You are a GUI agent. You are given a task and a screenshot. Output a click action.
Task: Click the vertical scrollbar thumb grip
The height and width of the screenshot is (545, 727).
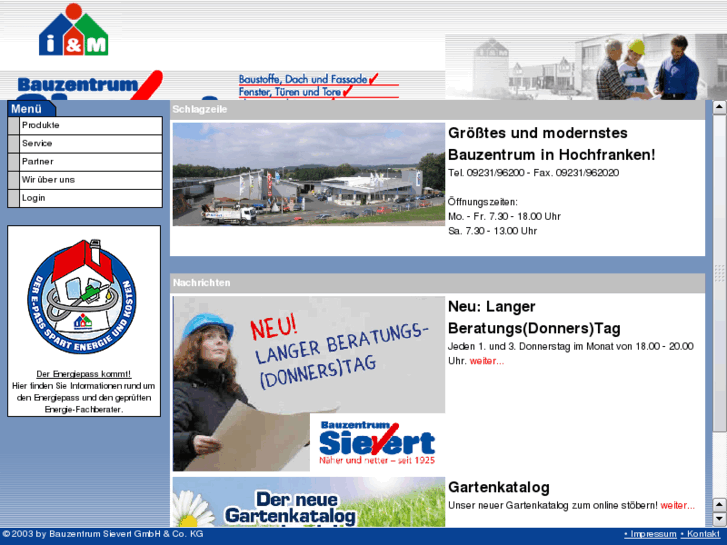[x=719, y=273]
